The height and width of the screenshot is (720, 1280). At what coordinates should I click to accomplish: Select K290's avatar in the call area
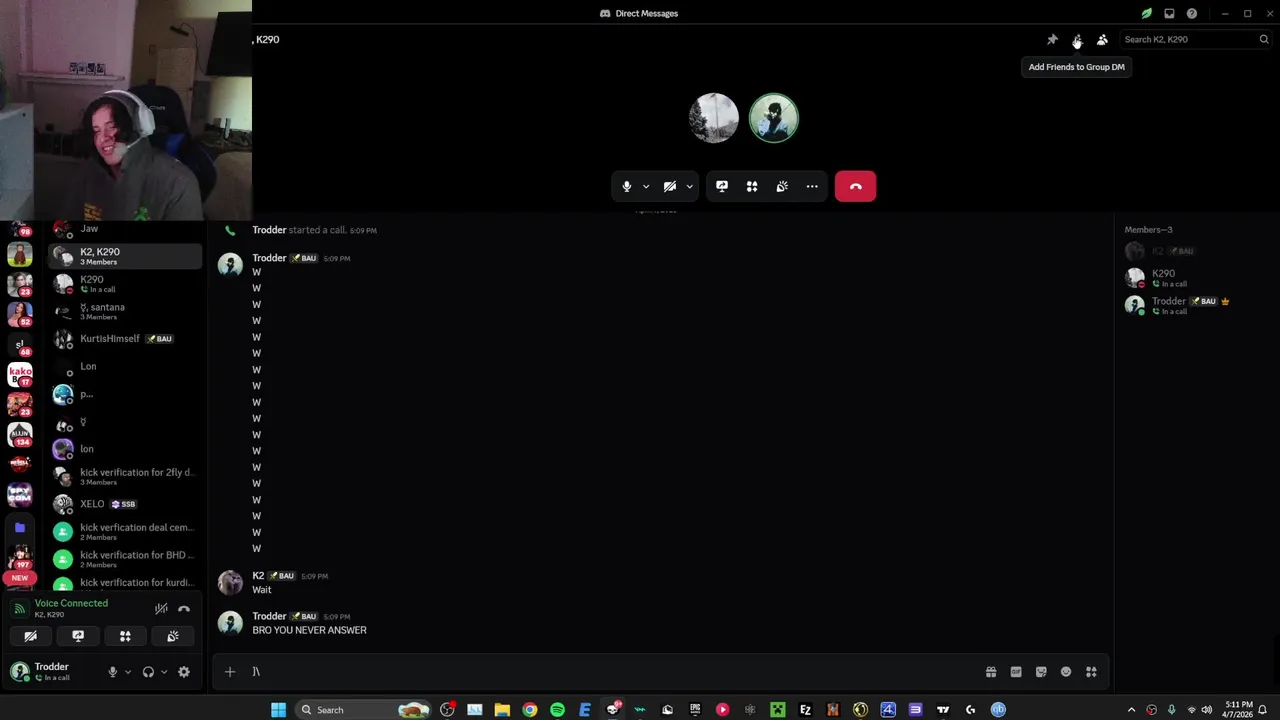(714, 118)
